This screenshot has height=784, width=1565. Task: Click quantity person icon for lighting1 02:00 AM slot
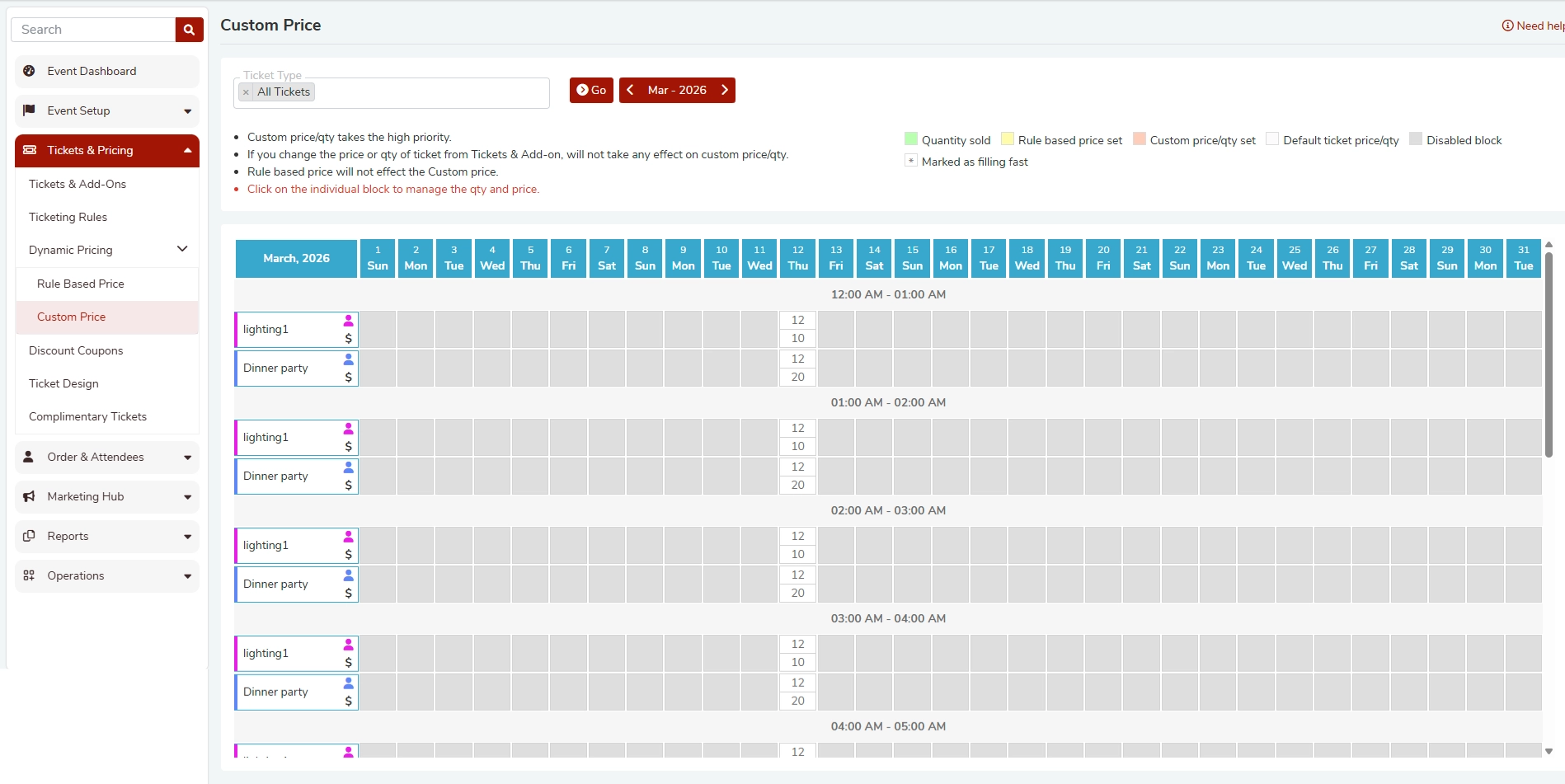[349, 536]
